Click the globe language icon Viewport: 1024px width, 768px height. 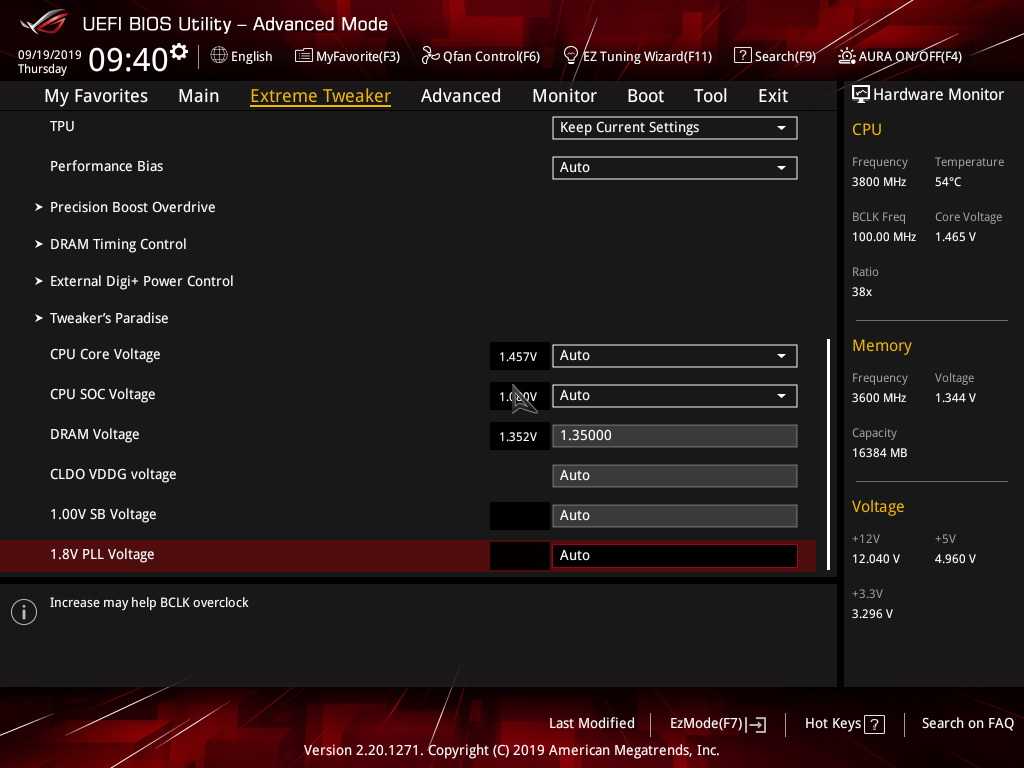tap(219, 56)
